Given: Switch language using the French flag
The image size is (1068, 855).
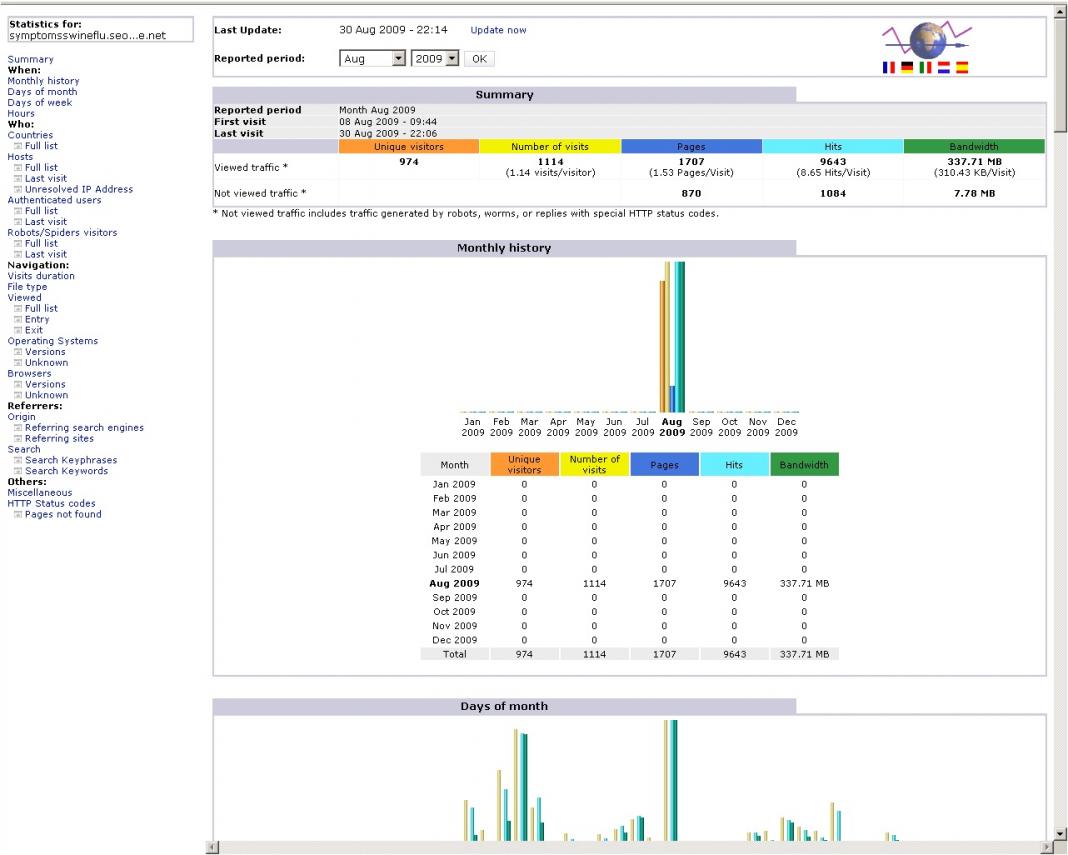Looking at the screenshot, I should tap(889, 68).
